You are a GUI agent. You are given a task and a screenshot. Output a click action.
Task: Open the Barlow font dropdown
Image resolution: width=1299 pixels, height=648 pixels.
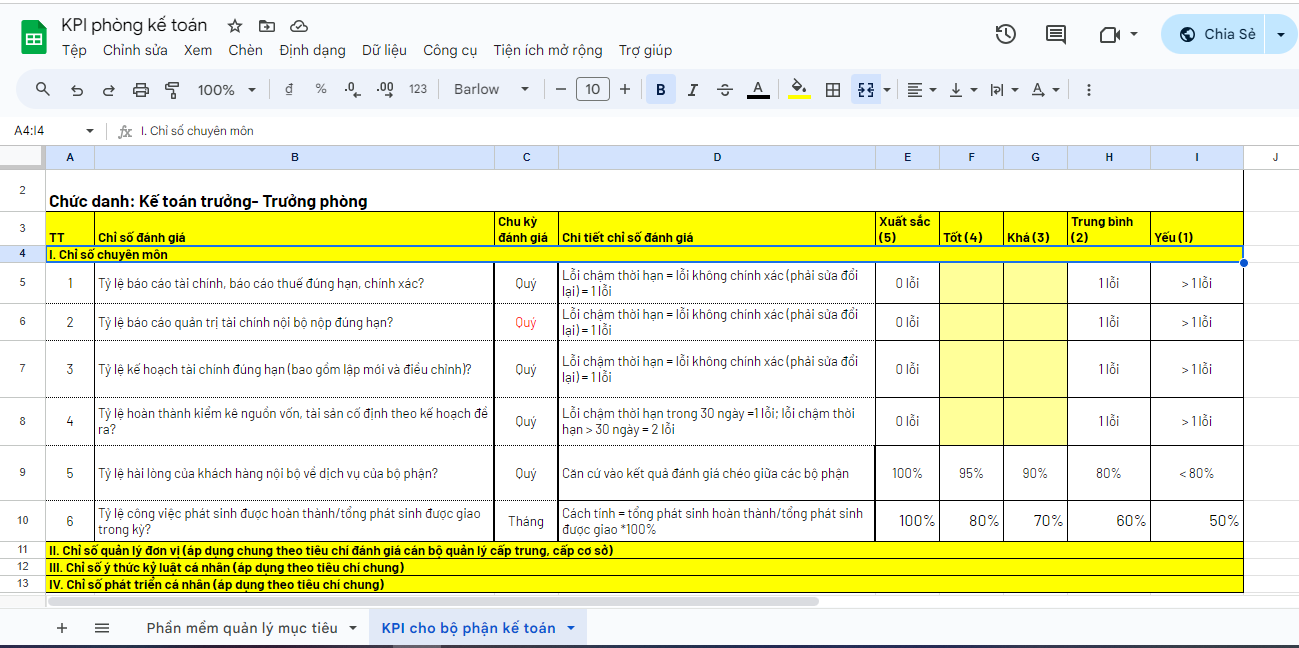491,90
